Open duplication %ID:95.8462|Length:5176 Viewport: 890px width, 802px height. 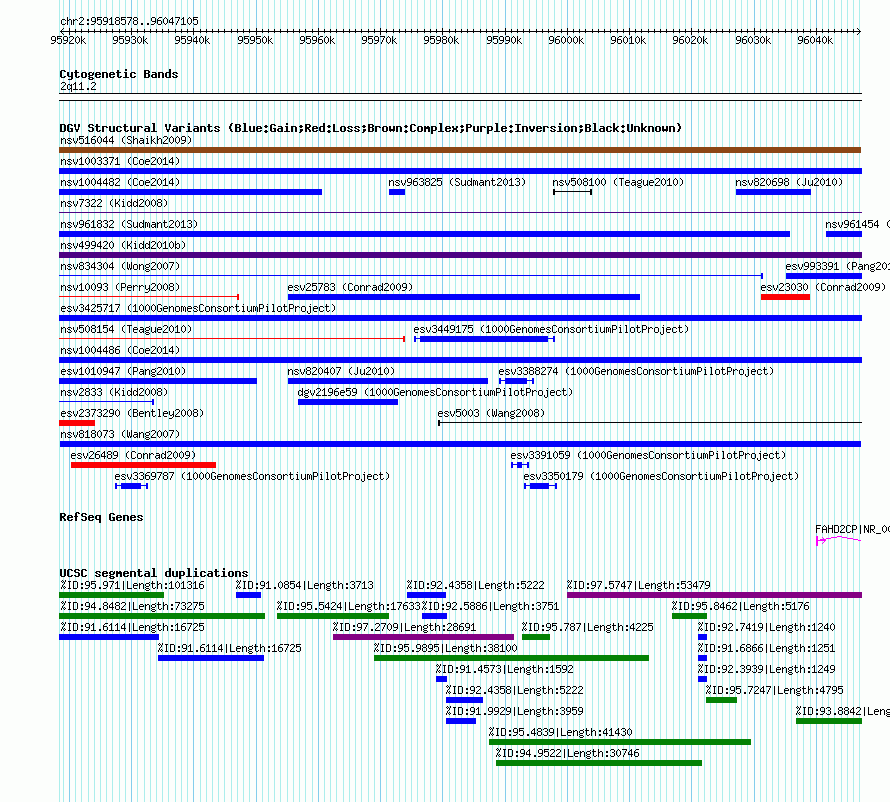click(x=741, y=606)
